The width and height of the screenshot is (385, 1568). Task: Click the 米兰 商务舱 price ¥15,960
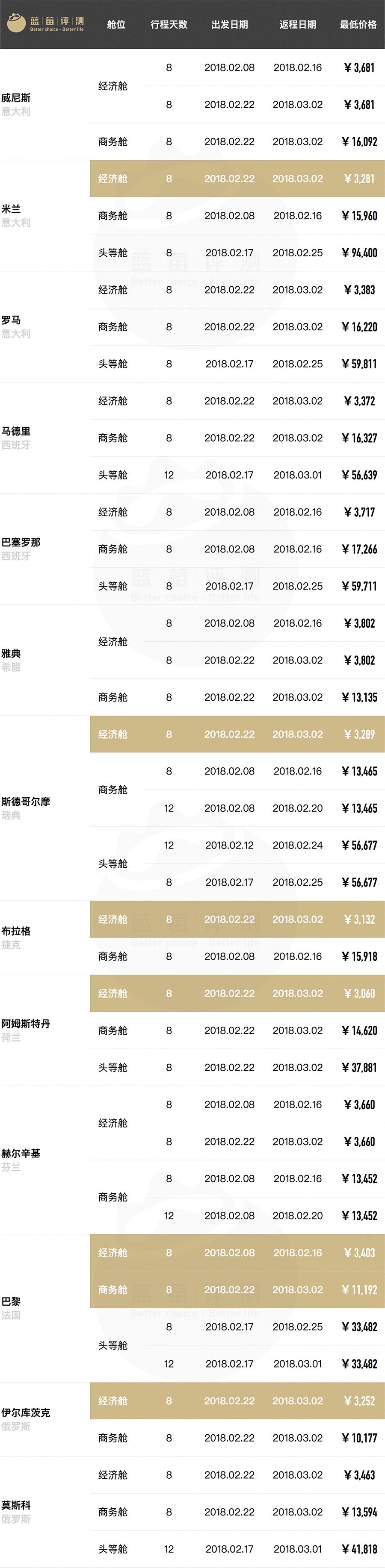[x=359, y=216]
